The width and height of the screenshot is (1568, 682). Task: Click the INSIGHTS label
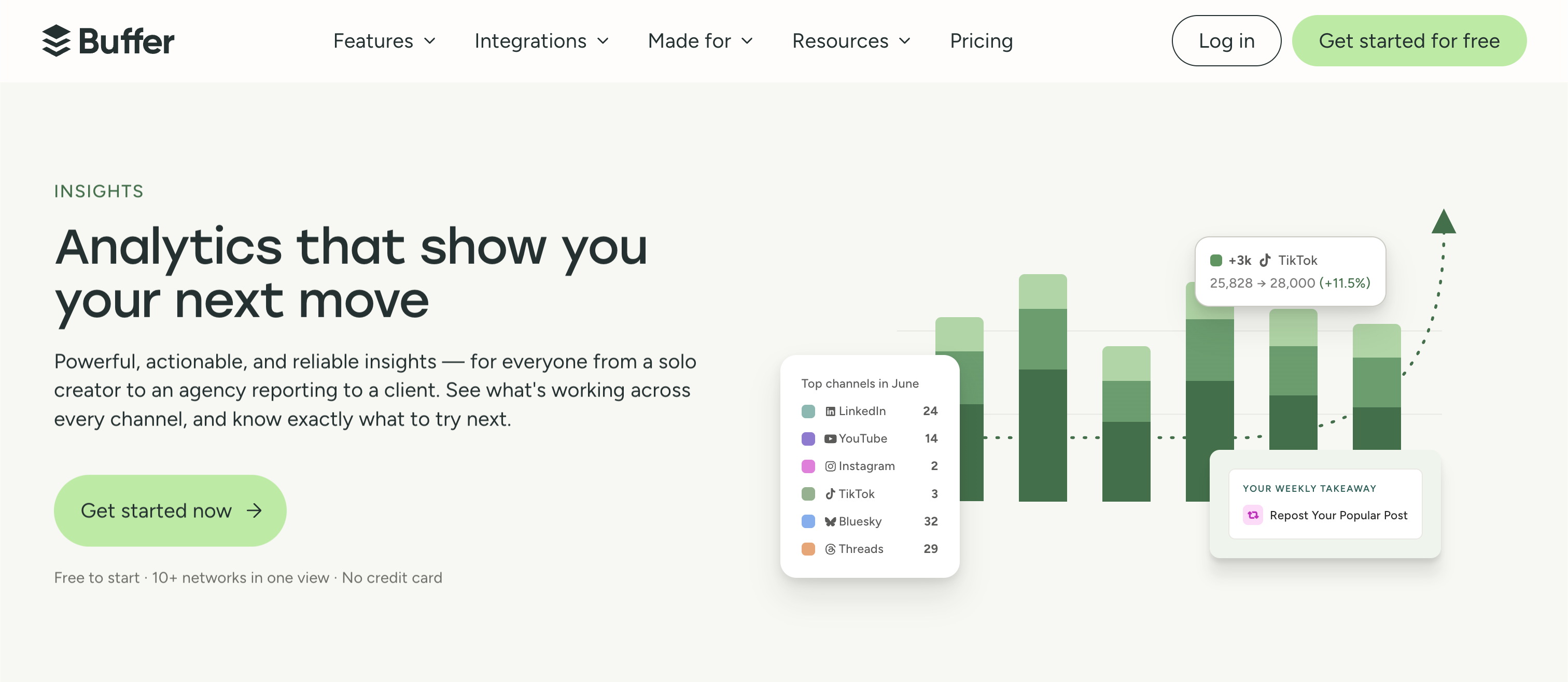(99, 191)
